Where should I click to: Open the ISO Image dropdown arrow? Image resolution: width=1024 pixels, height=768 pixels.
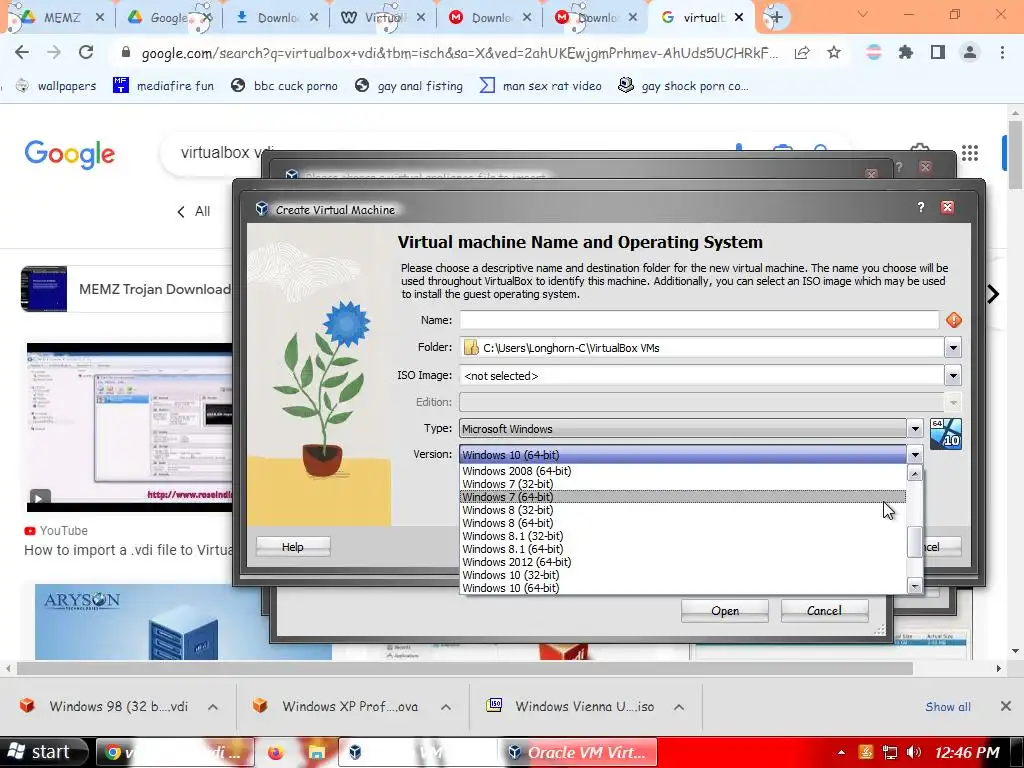pyautogui.click(x=953, y=375)
